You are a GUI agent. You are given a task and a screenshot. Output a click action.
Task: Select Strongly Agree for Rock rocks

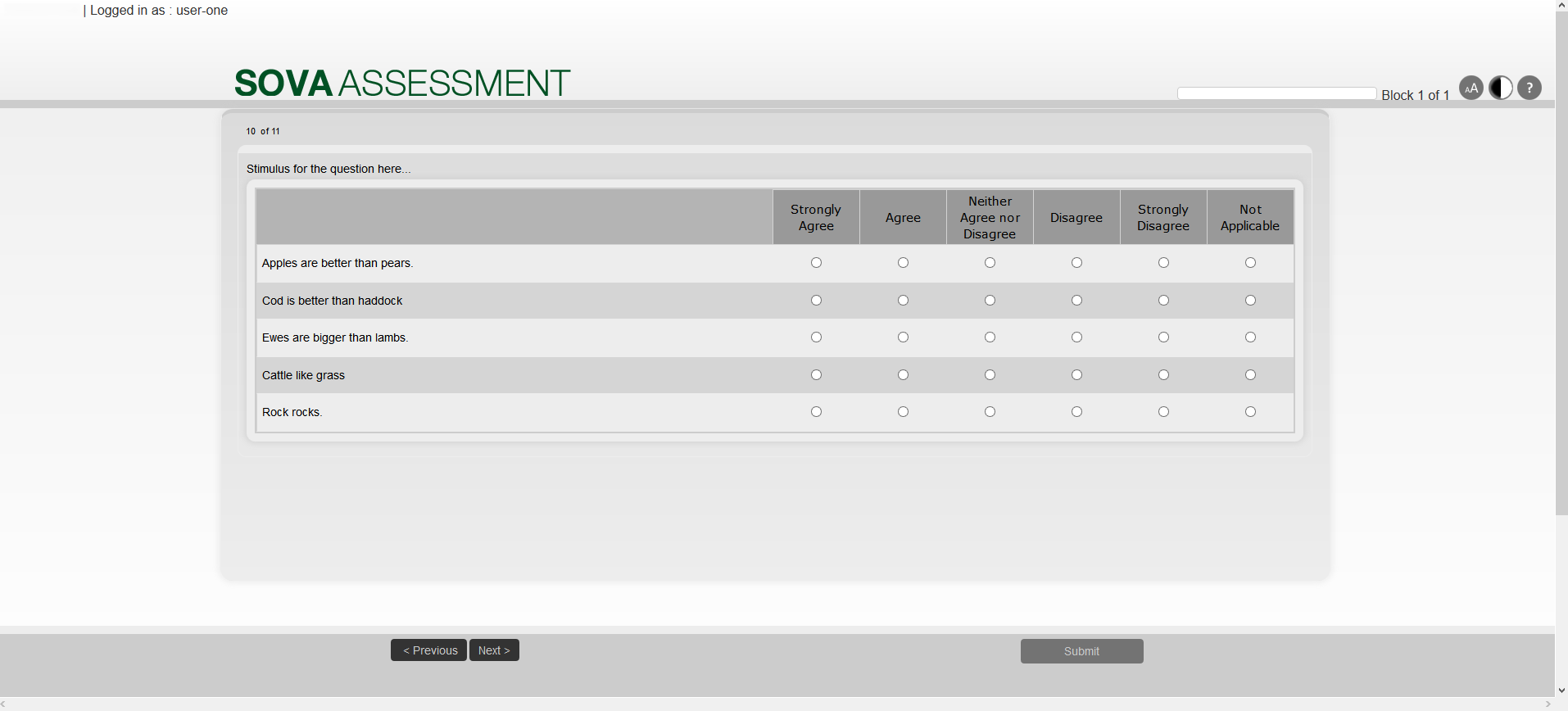coord(816,412)
